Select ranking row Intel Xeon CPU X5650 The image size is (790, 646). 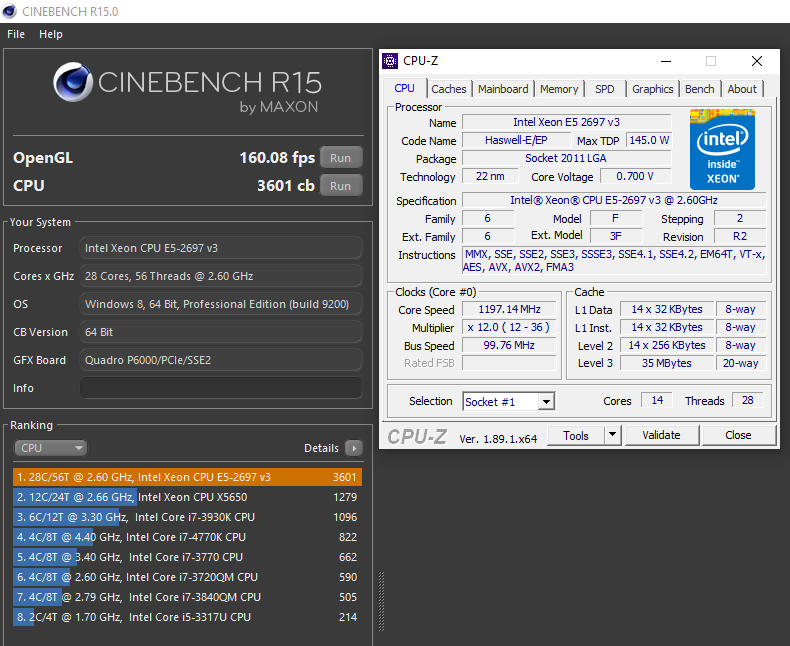[x=187, y=497]
